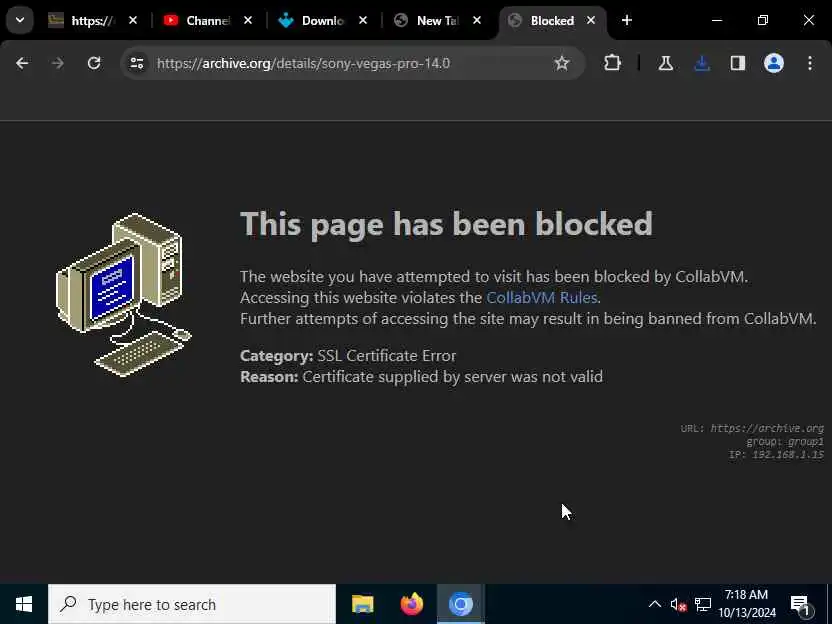The width and height of the screenshot is (832, 624).
Task: Close the Download tab
Action: pyautogui.click(x=363, y=20)
